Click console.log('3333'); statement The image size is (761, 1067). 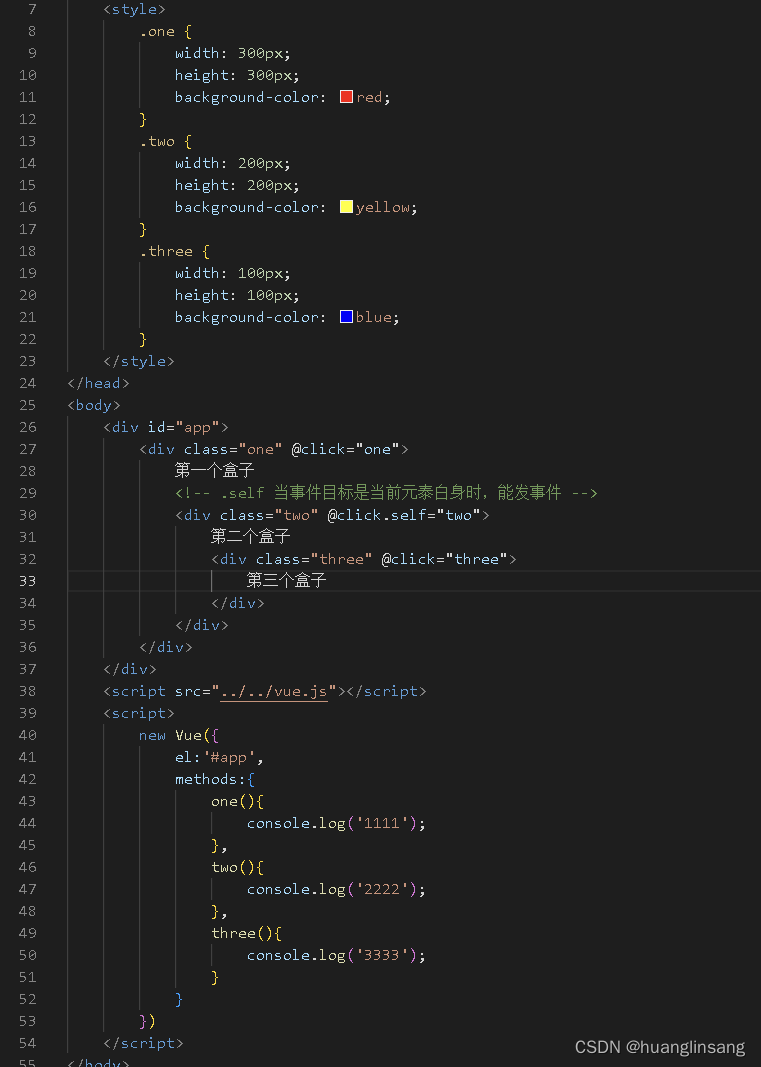click(x=336, y=955)
